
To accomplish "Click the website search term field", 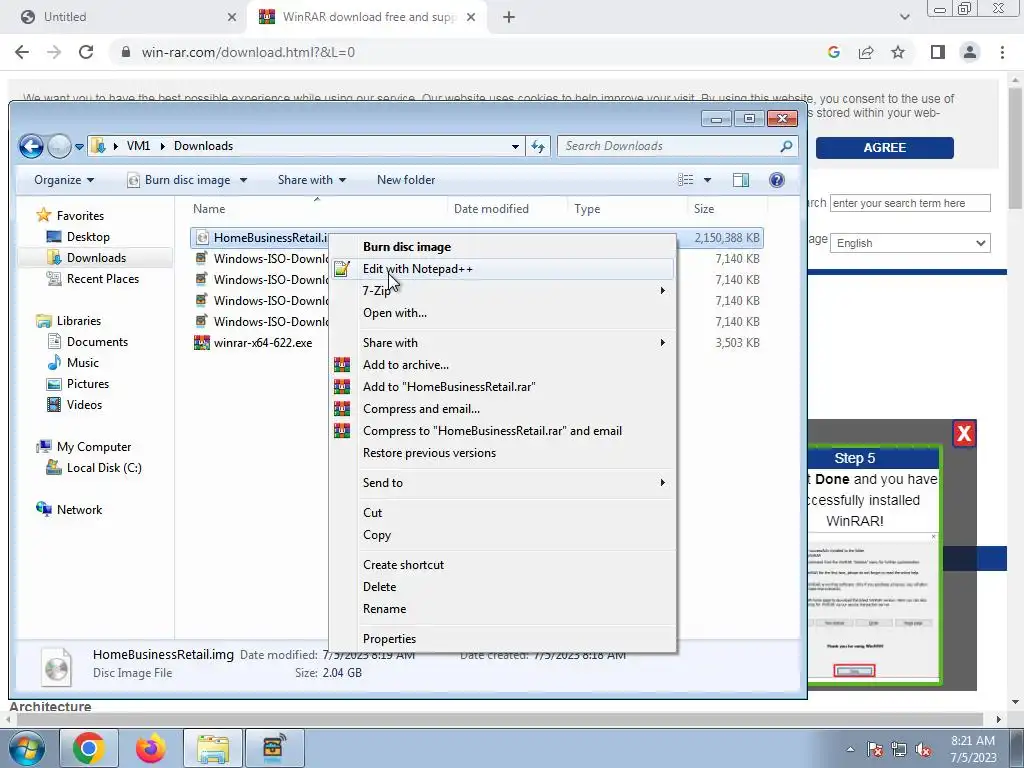I will click(x=910, y=203).
